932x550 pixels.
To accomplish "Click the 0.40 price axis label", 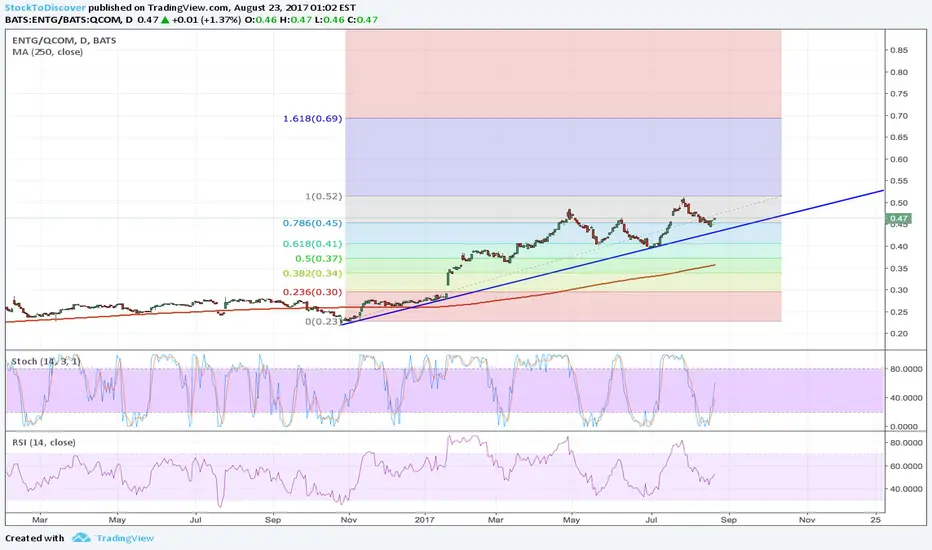I will click(899, 246).
